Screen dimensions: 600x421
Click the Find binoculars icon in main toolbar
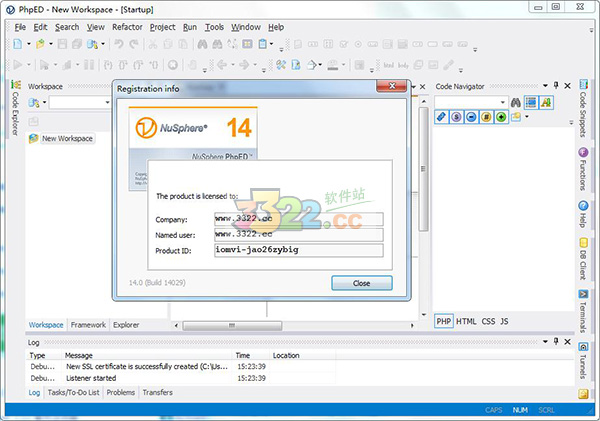pyautogui.click(x=202, y=44)
